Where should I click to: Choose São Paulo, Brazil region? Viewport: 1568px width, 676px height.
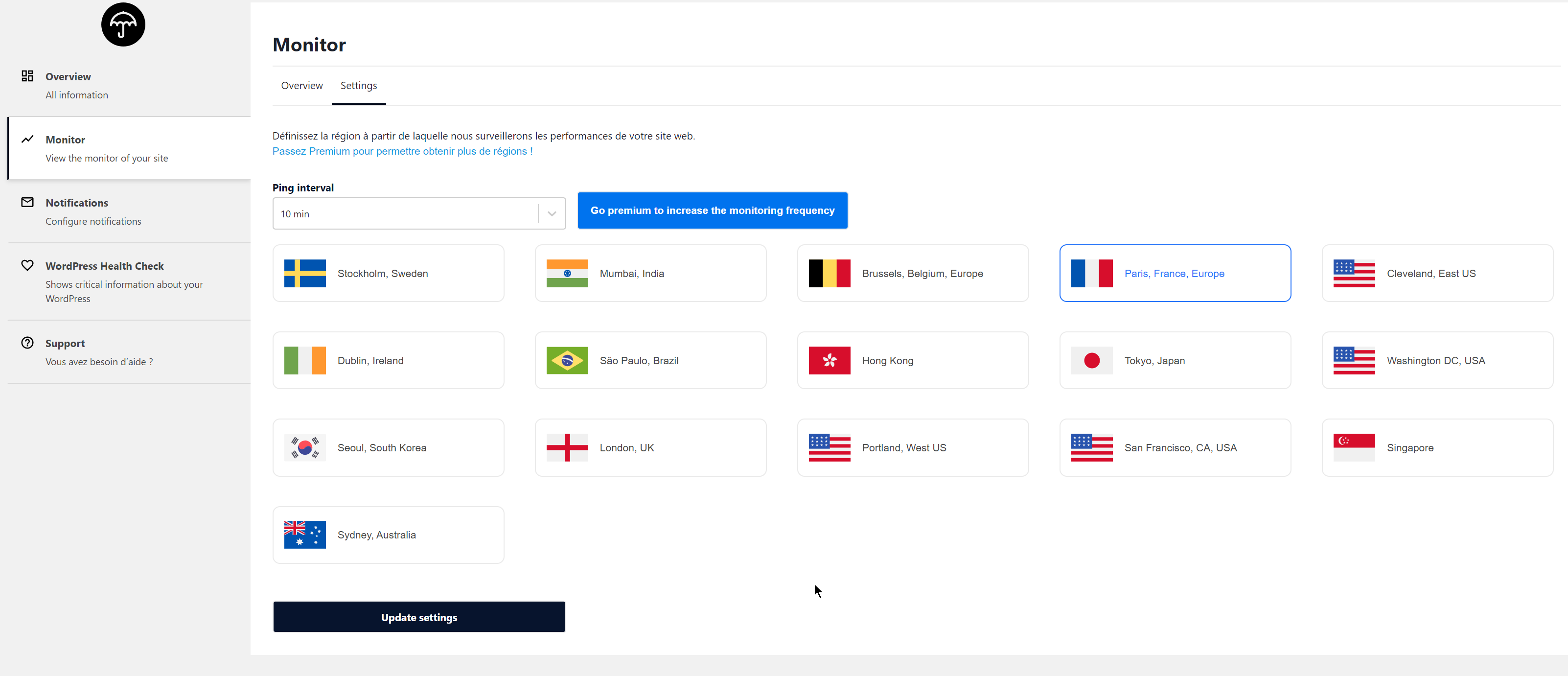[x=651, y=361]
